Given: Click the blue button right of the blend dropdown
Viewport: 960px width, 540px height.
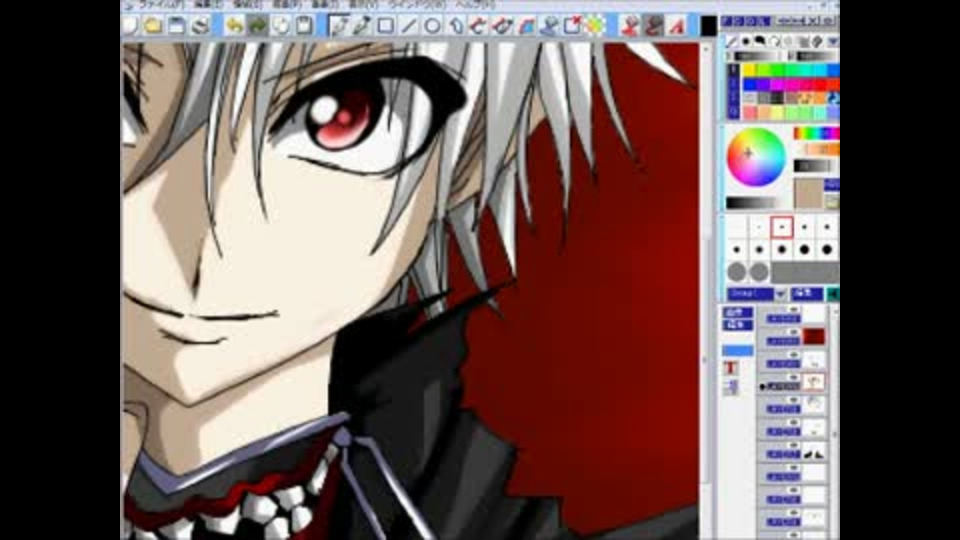Looking at the screenshot, I should [806, 294].
